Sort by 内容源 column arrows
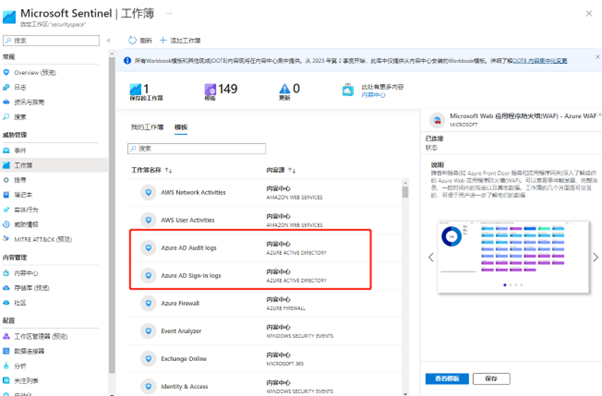Image resolution: width=602 pixels, height=396 pixels. click(292, 170)
